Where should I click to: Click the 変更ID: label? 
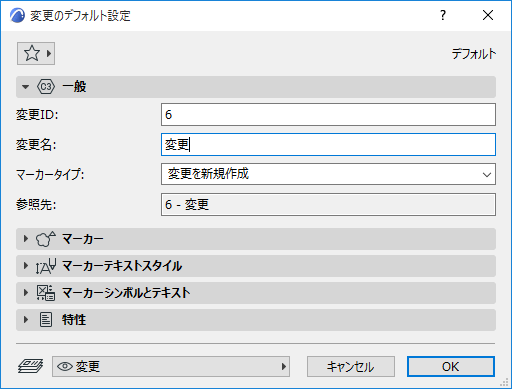tap(37, 115)
